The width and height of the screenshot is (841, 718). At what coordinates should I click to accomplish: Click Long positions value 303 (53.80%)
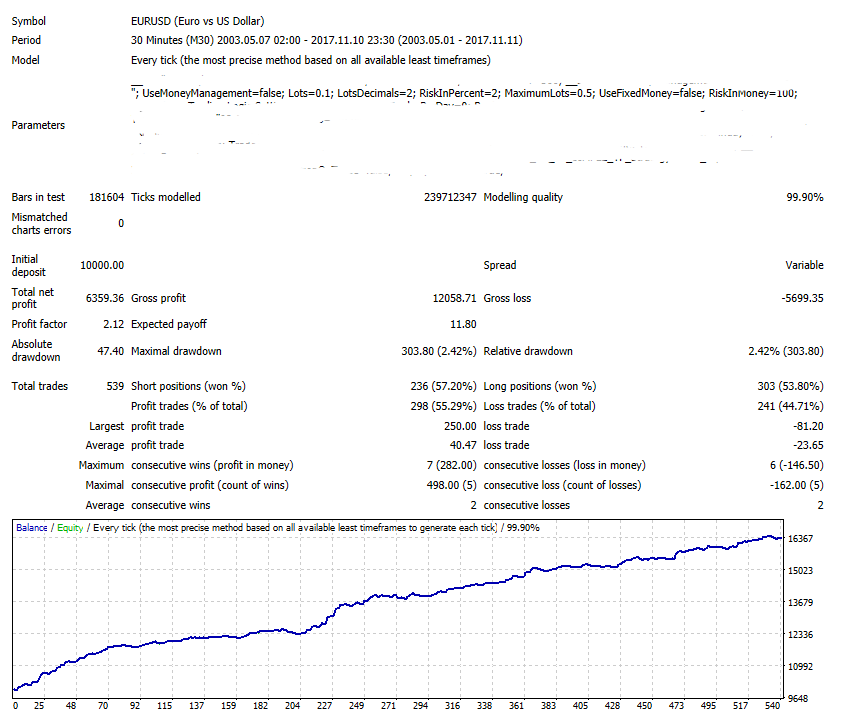[790, 386]
